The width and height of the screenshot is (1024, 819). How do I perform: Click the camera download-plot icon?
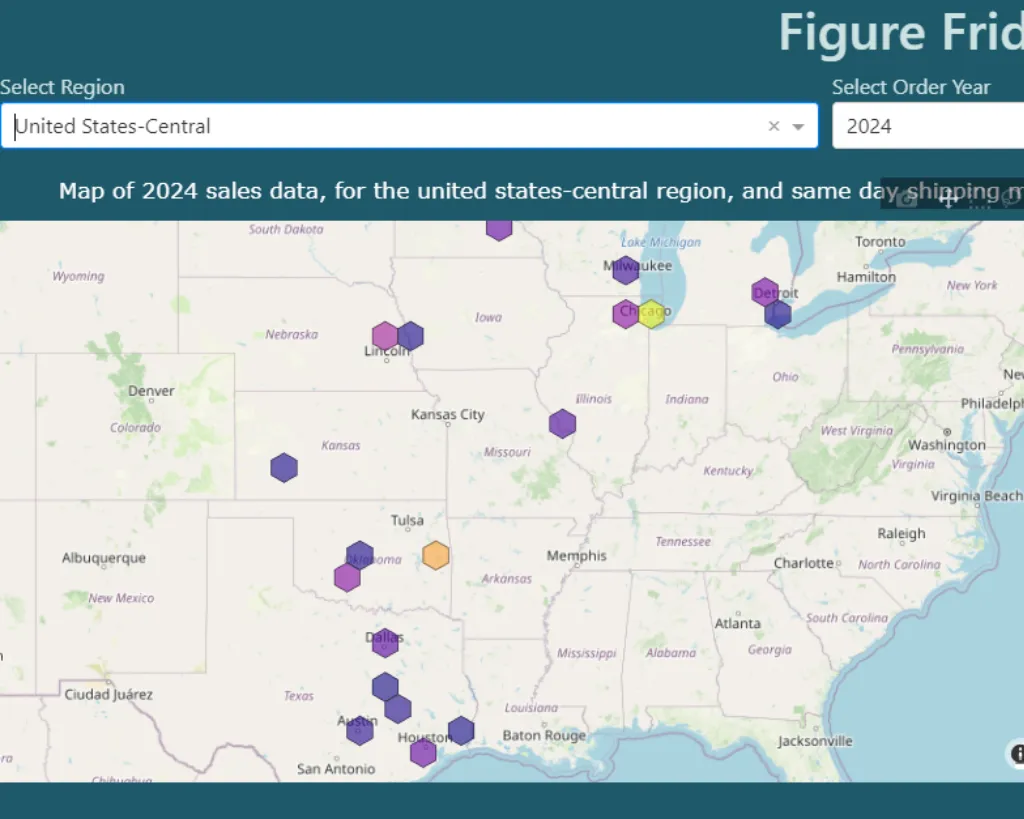(907, 198)
